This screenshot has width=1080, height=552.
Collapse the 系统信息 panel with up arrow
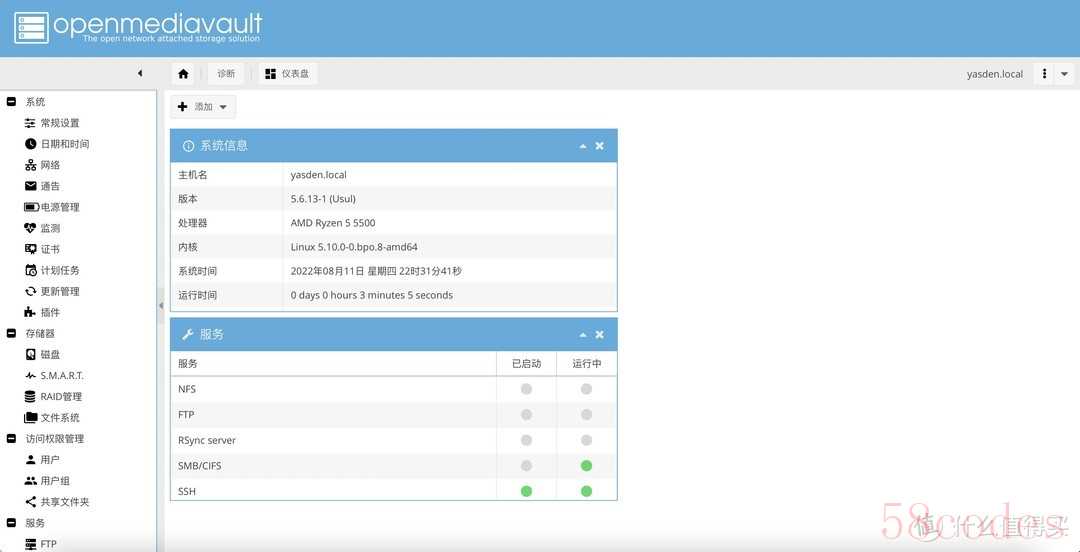click(x=583, y=146)
